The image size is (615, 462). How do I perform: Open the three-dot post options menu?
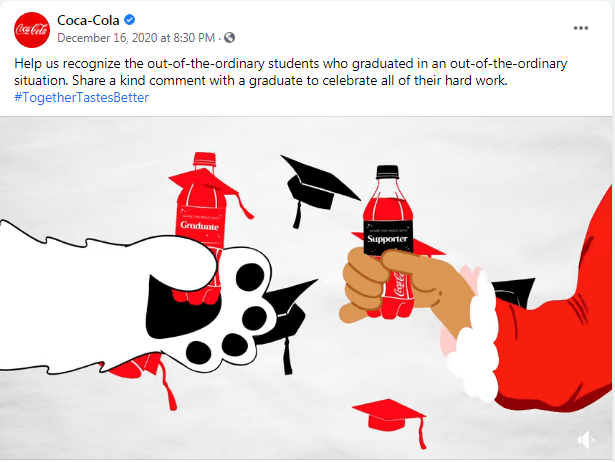click(581, 28)
